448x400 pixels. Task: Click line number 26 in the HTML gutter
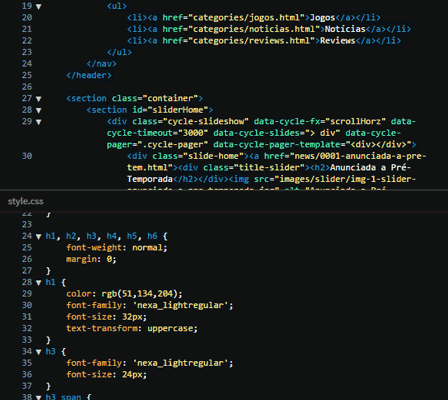[27, 87]
